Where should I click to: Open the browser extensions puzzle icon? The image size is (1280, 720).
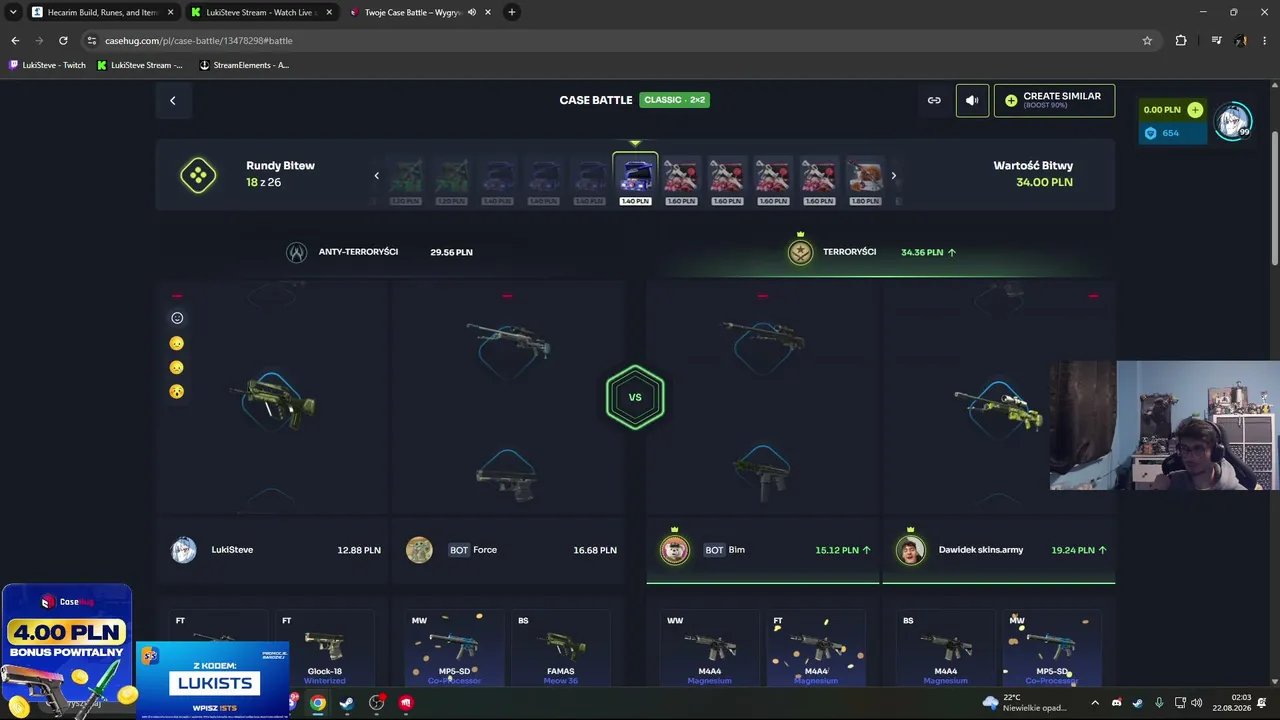[x=1181, y=41]
